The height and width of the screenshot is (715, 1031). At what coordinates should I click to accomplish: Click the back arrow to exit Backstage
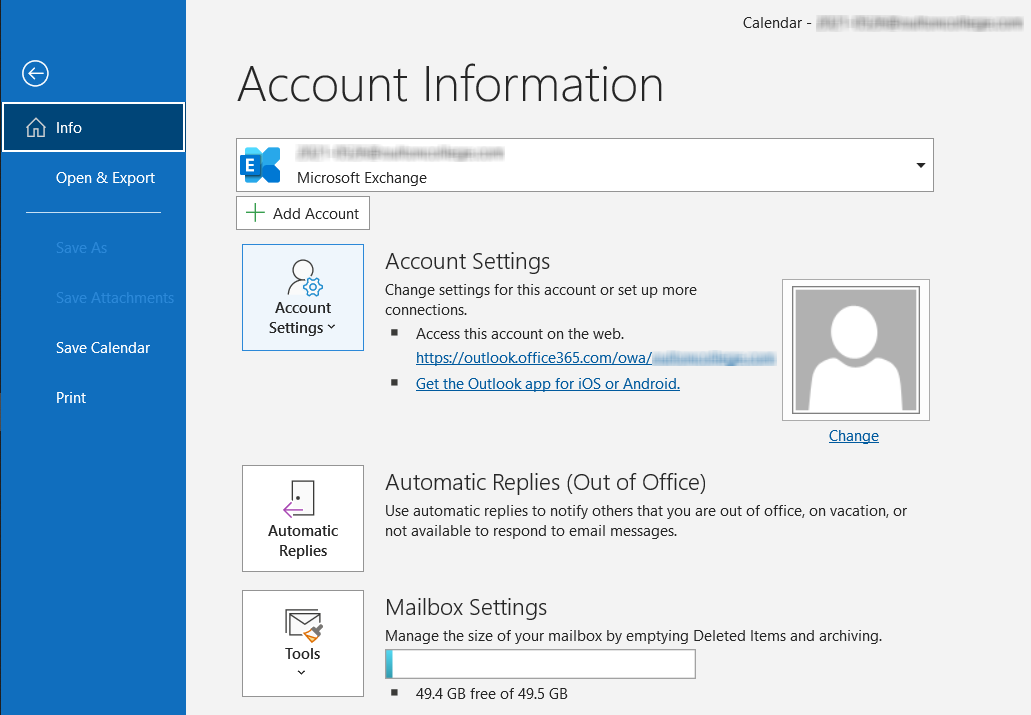tap(35, 73)
